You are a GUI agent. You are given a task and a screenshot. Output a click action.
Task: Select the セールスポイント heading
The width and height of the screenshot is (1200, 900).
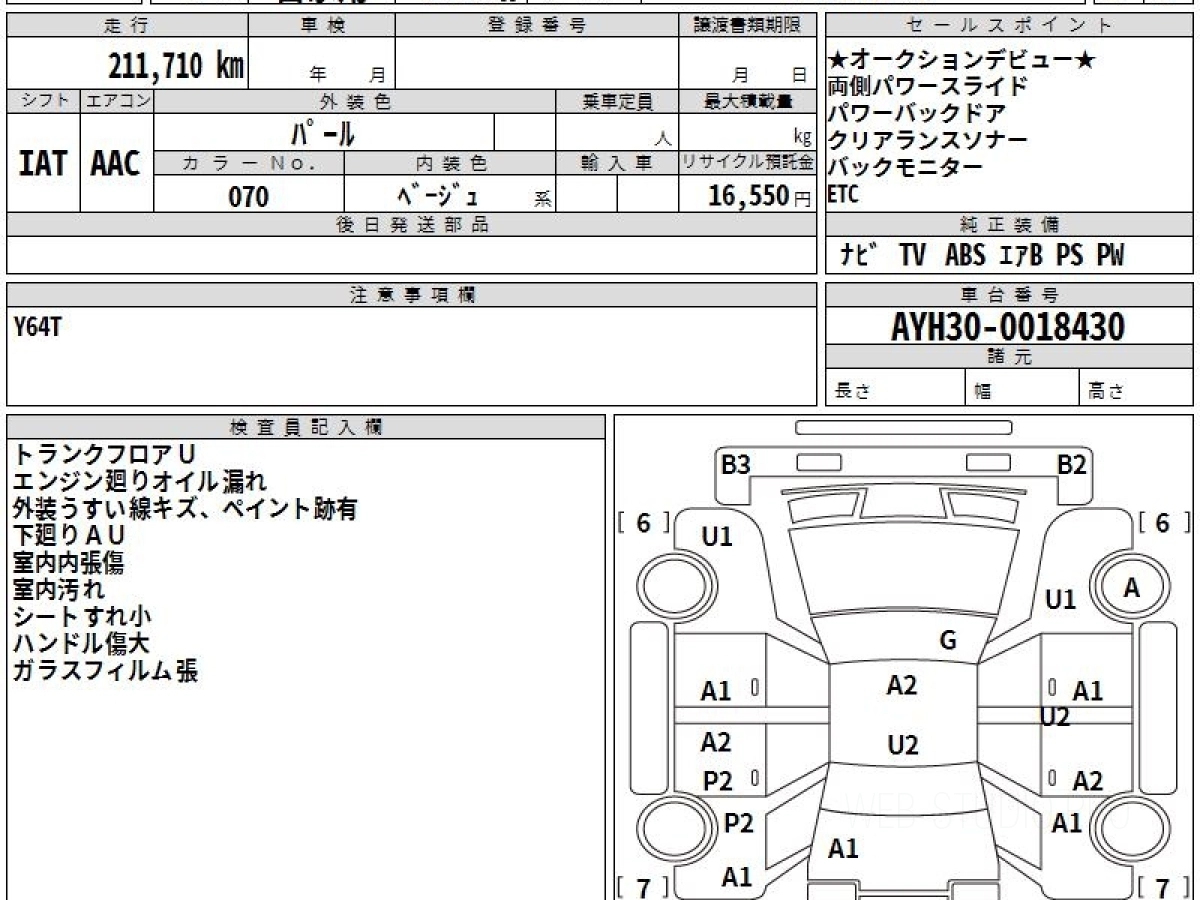tap(1009, 26)
